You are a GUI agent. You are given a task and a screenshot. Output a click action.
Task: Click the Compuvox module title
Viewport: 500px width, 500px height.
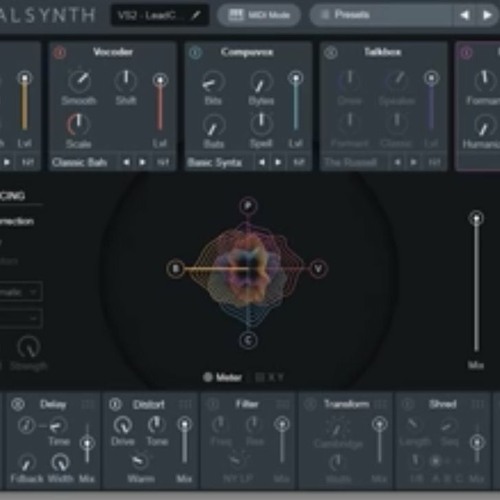click(x=247, y=52)
